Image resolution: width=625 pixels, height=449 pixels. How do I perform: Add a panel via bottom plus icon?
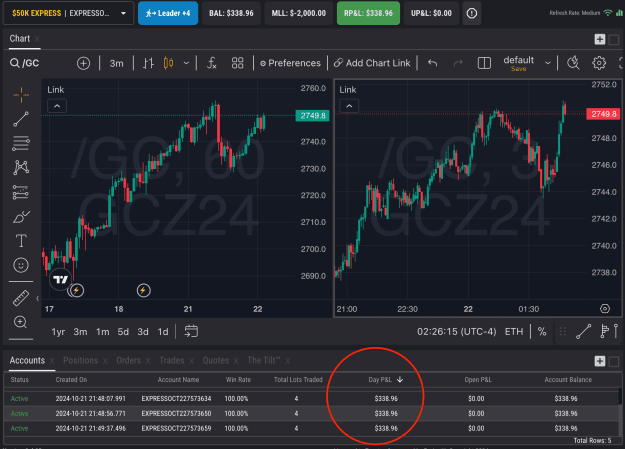coord(600,361)
